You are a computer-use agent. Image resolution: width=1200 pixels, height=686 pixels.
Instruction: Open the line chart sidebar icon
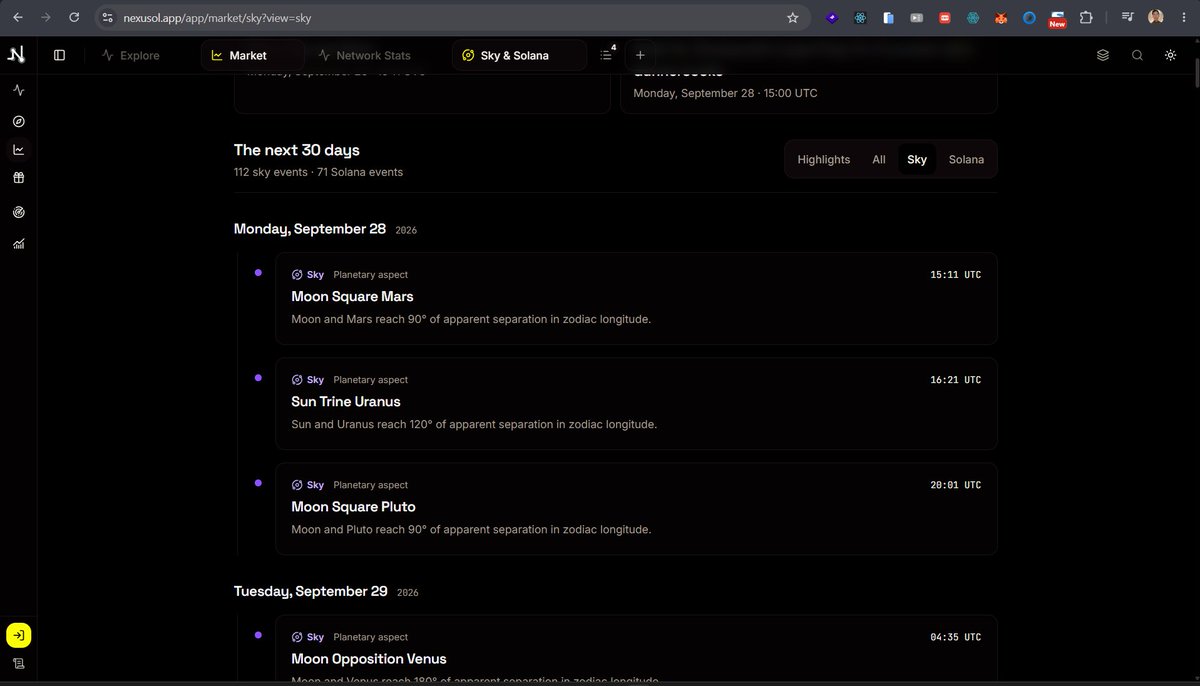point(18,150)
